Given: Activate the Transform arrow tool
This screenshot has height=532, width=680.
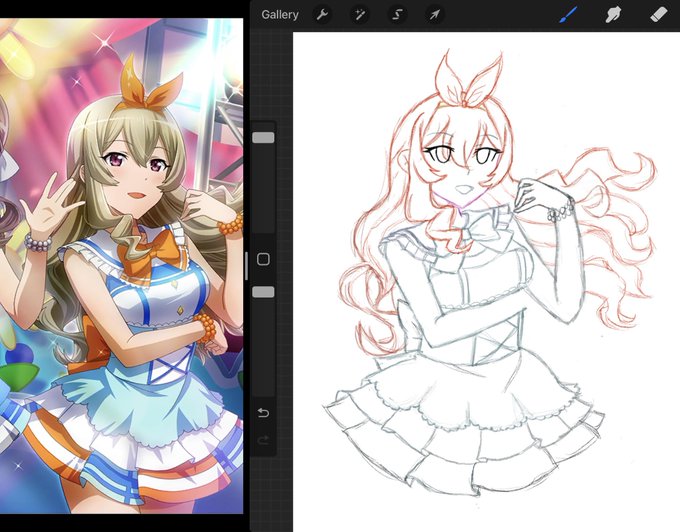Looking at the screenshot, I should (435, 15).
